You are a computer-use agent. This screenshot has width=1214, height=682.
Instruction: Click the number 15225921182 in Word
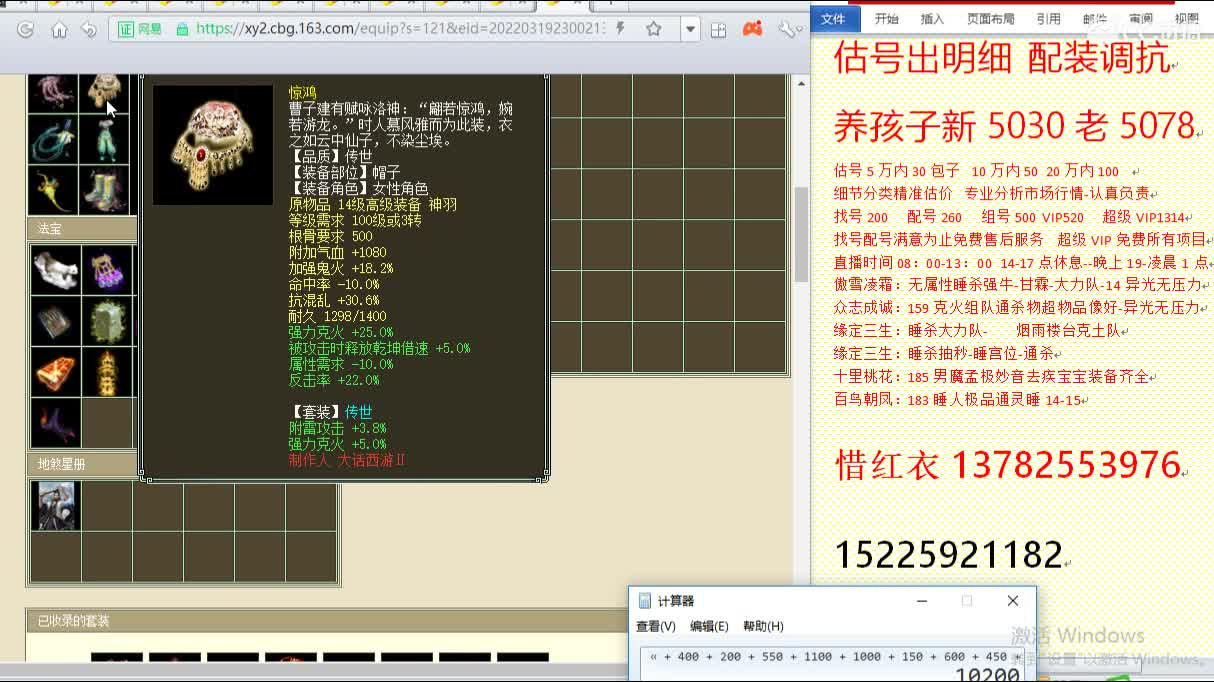click(948, 554)
